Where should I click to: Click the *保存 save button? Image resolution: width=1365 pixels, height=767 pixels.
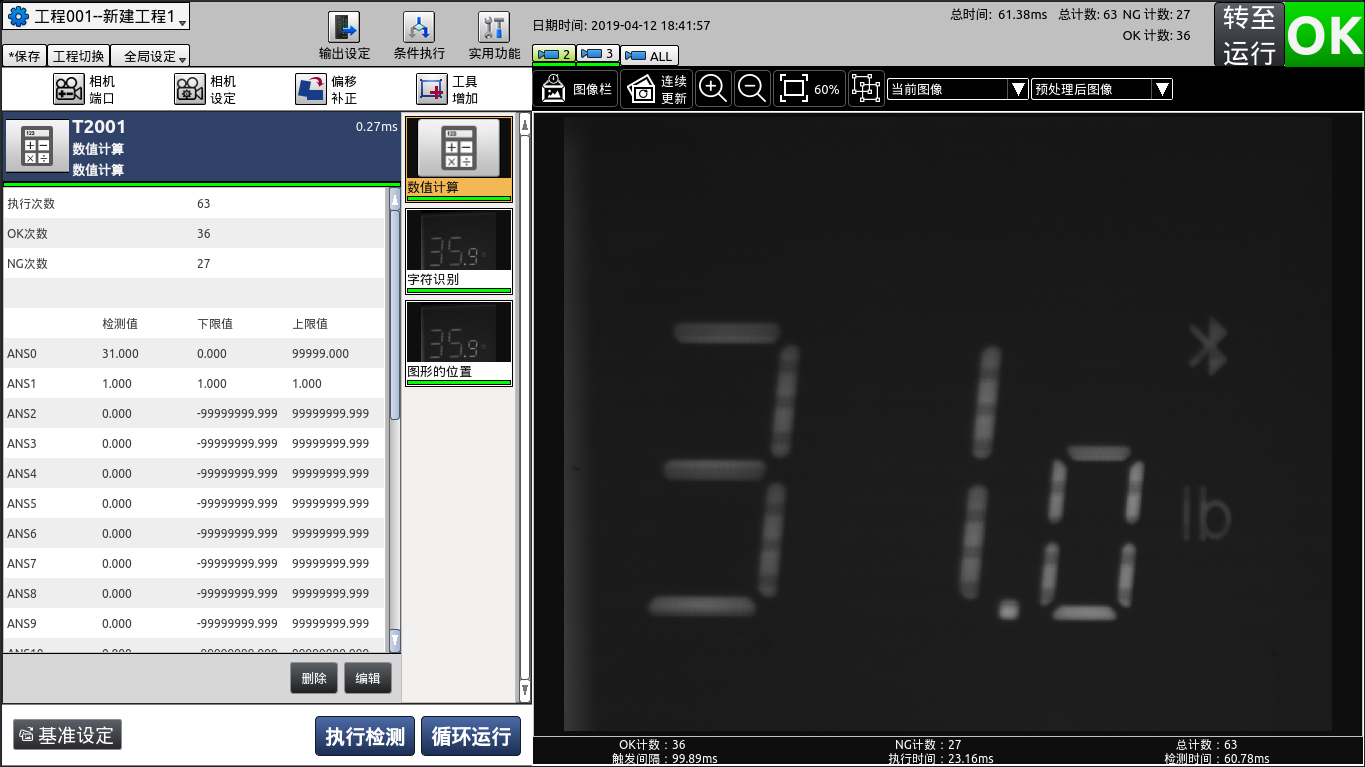pos(24,56)
